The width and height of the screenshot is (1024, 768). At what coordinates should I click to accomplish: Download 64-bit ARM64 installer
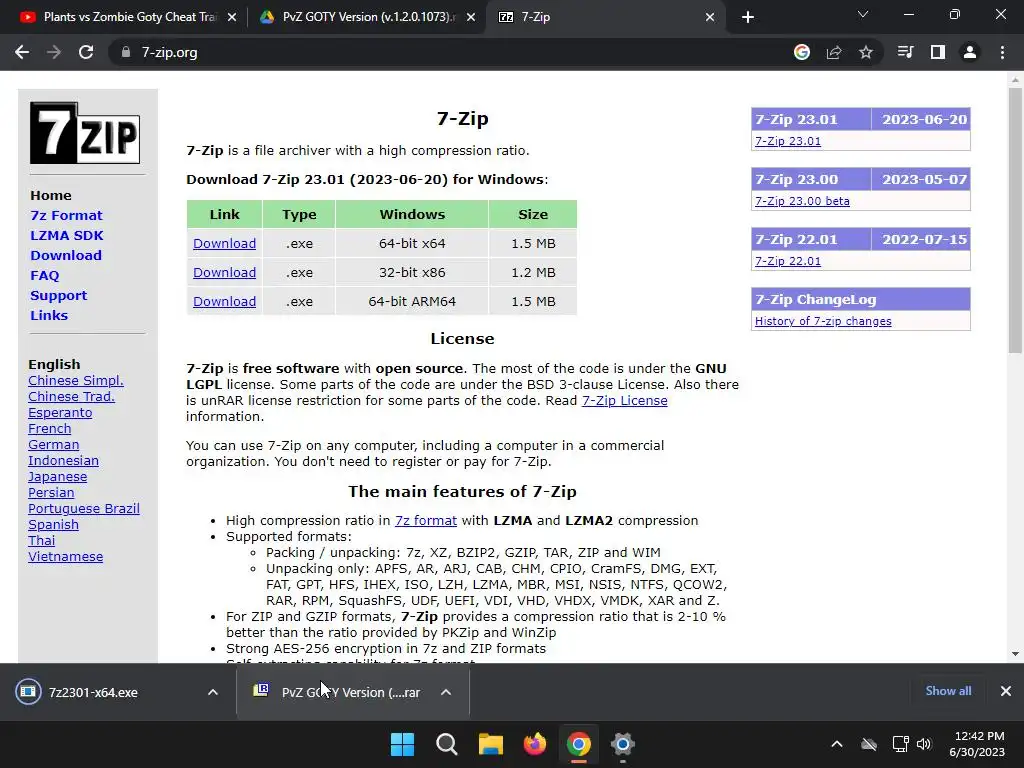(x=224, y=301)
